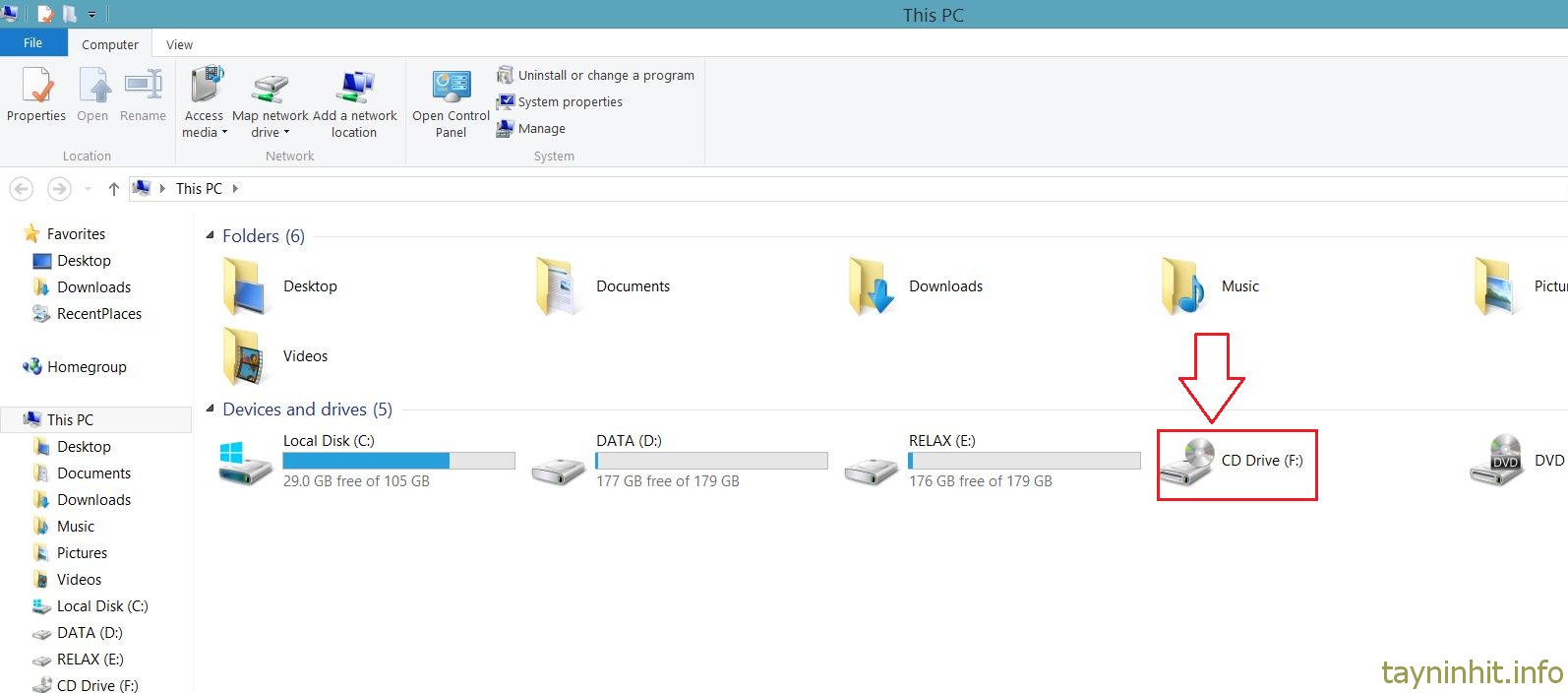
Task: Select the CD Drive (F:) icon
Action: coord(1186,461)
